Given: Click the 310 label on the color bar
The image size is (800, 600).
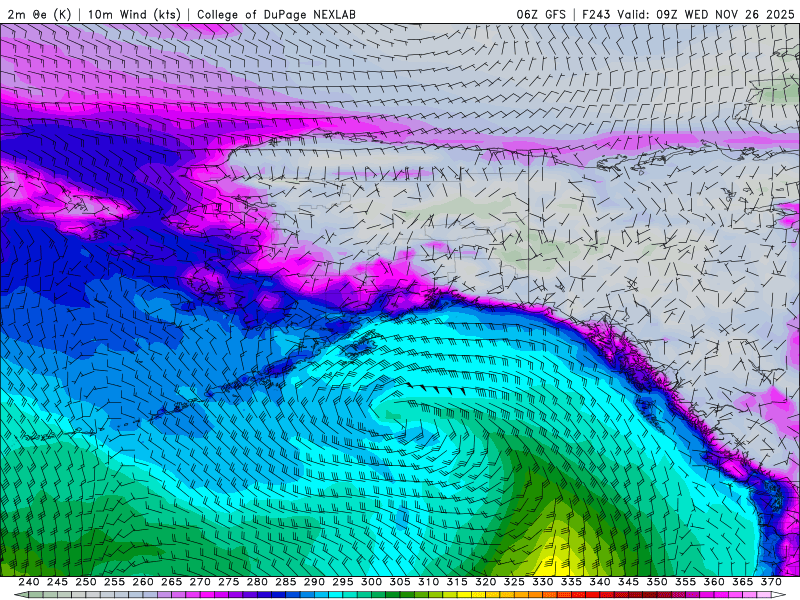Looking at the screenshot, I should pyautogui.click(x=429, y=582).
